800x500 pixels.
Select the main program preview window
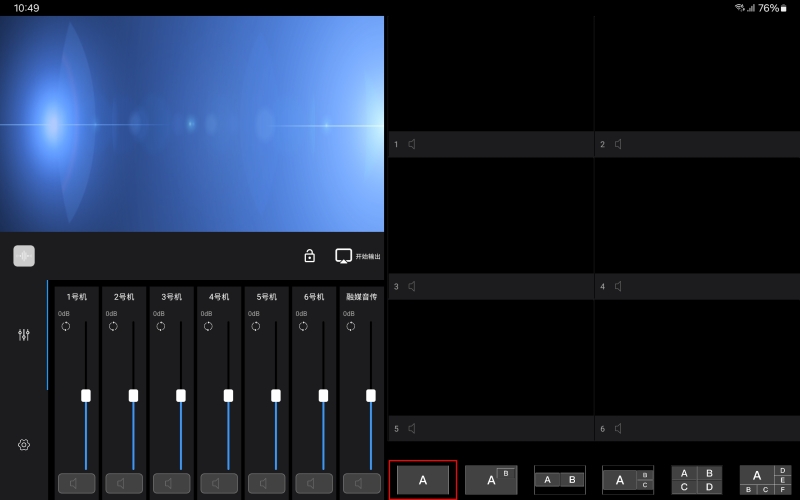point(192,124)
